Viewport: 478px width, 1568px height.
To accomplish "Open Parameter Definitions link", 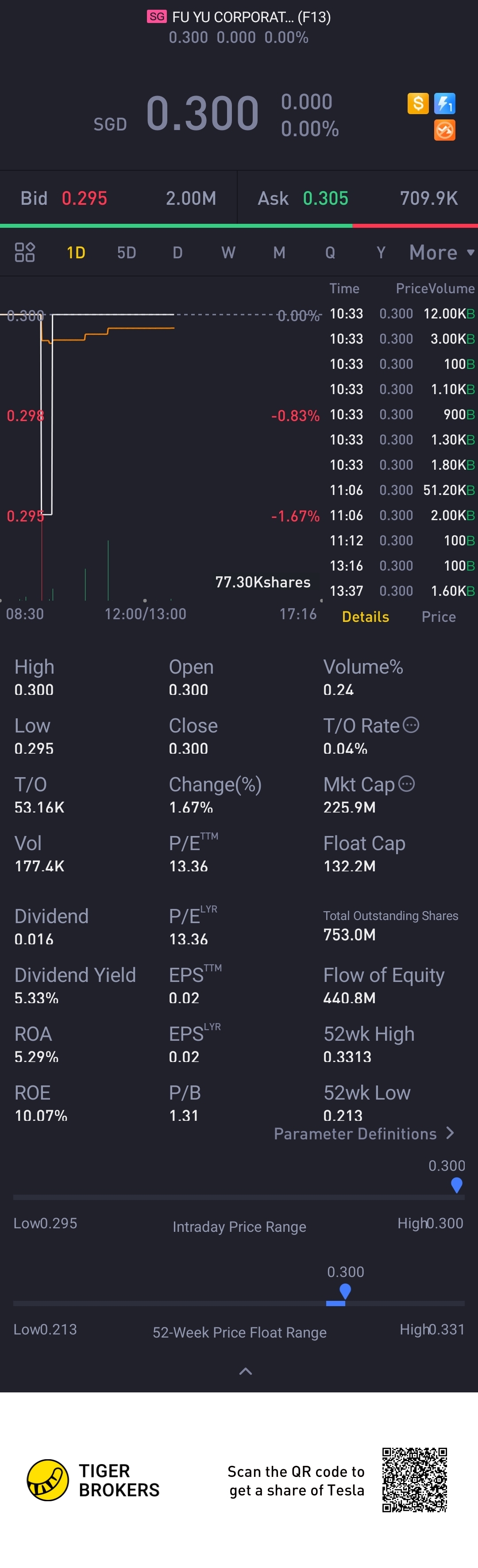I will tap(355, 1133).
